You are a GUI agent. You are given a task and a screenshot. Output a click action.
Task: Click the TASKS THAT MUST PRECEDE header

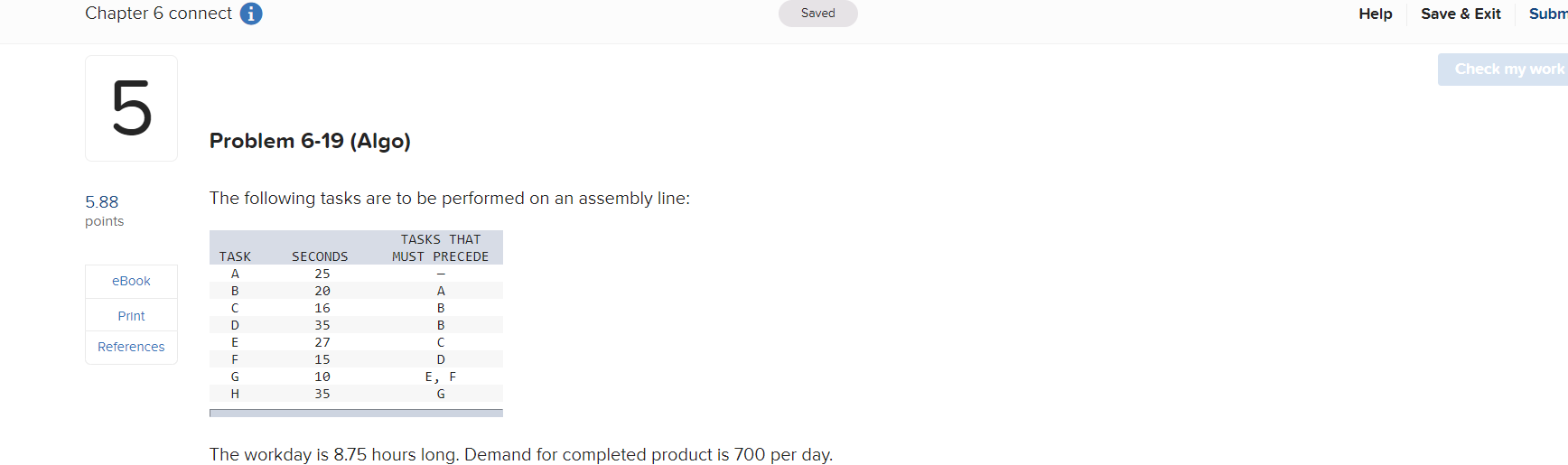pyautogui.click(x=441, y=247)
